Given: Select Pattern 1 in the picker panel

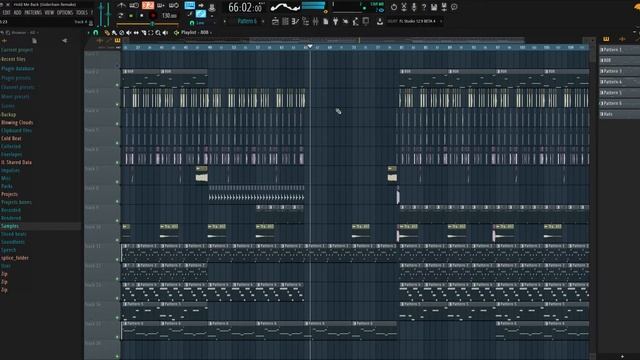Looking at the screenshot, I should [619, 49].
